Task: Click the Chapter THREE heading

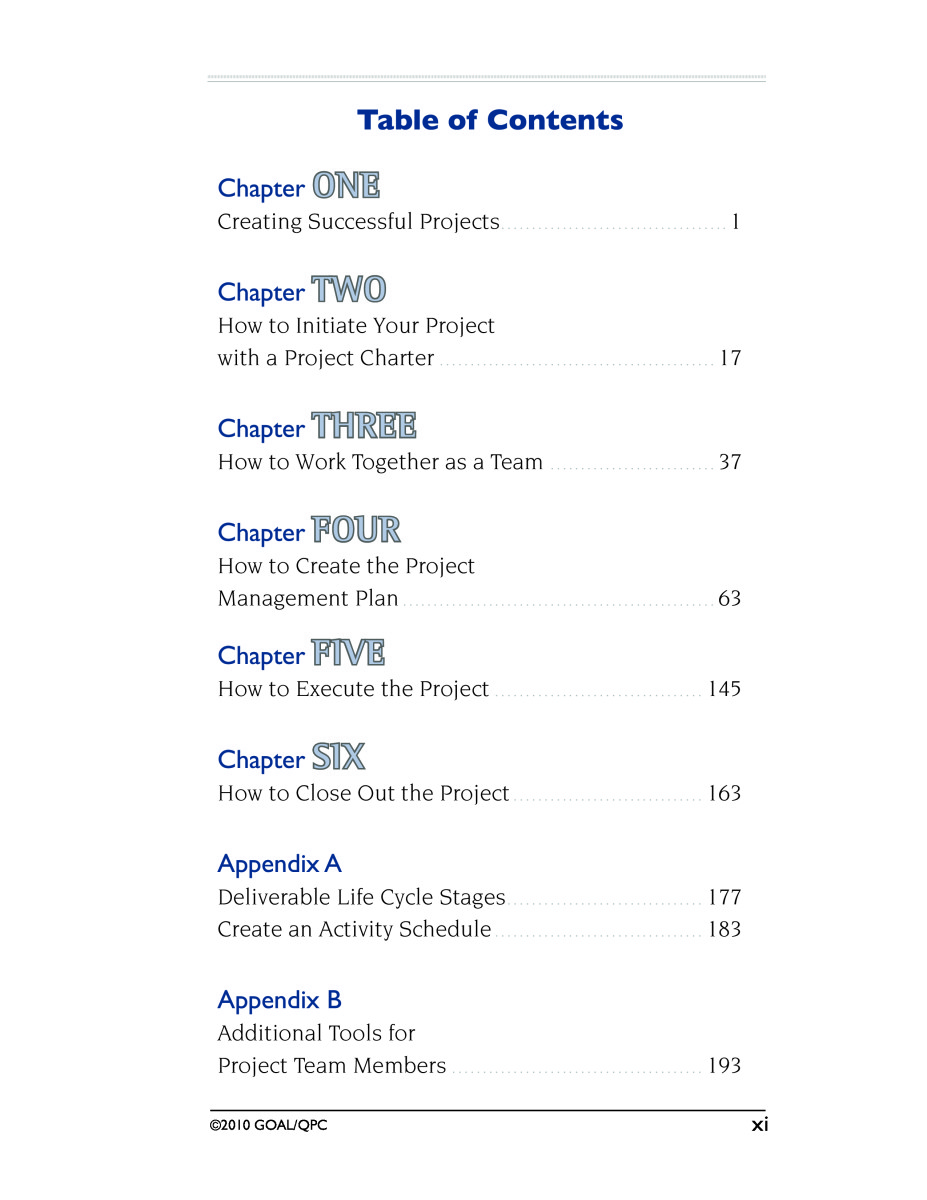Action: point(317,427)
